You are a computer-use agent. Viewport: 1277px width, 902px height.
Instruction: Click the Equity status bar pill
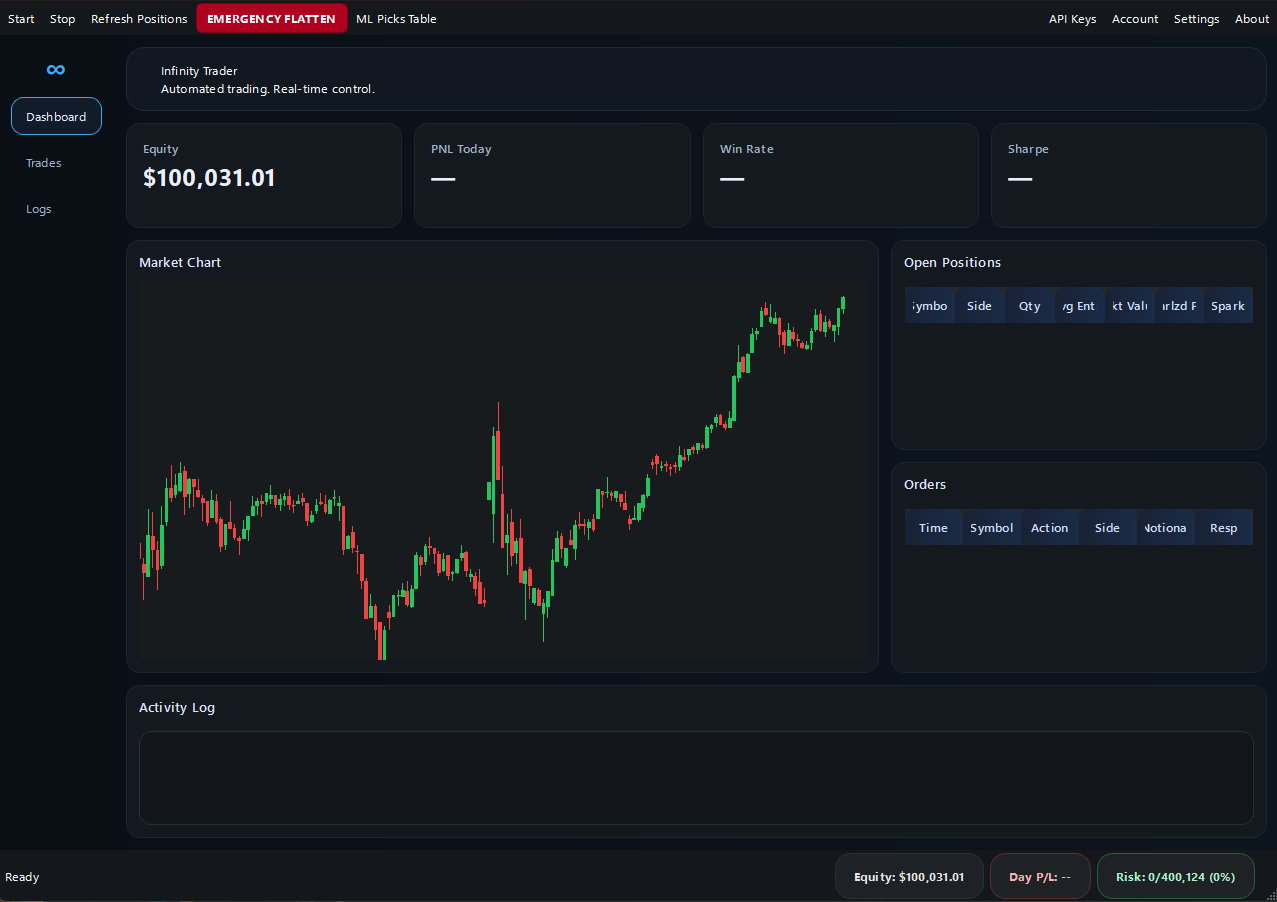click(908, 877)
